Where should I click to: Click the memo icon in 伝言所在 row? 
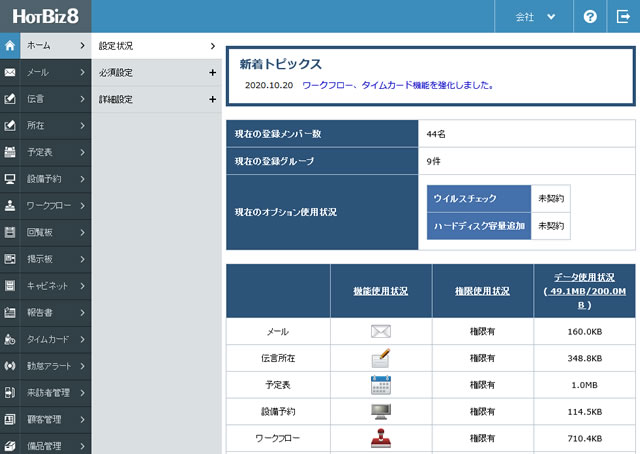(380, 358)
